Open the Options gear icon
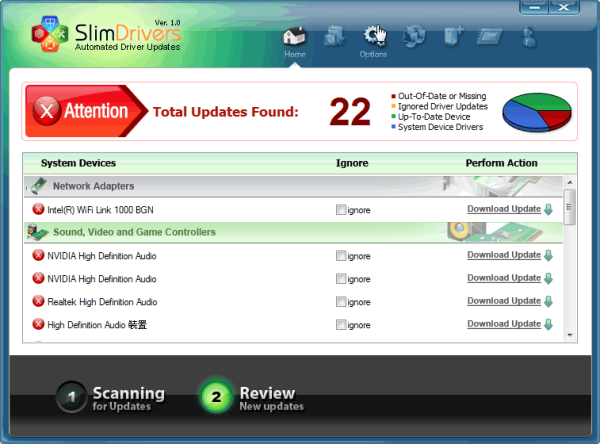This screenshot has height=444, width=600. click(x=373, y=36)
